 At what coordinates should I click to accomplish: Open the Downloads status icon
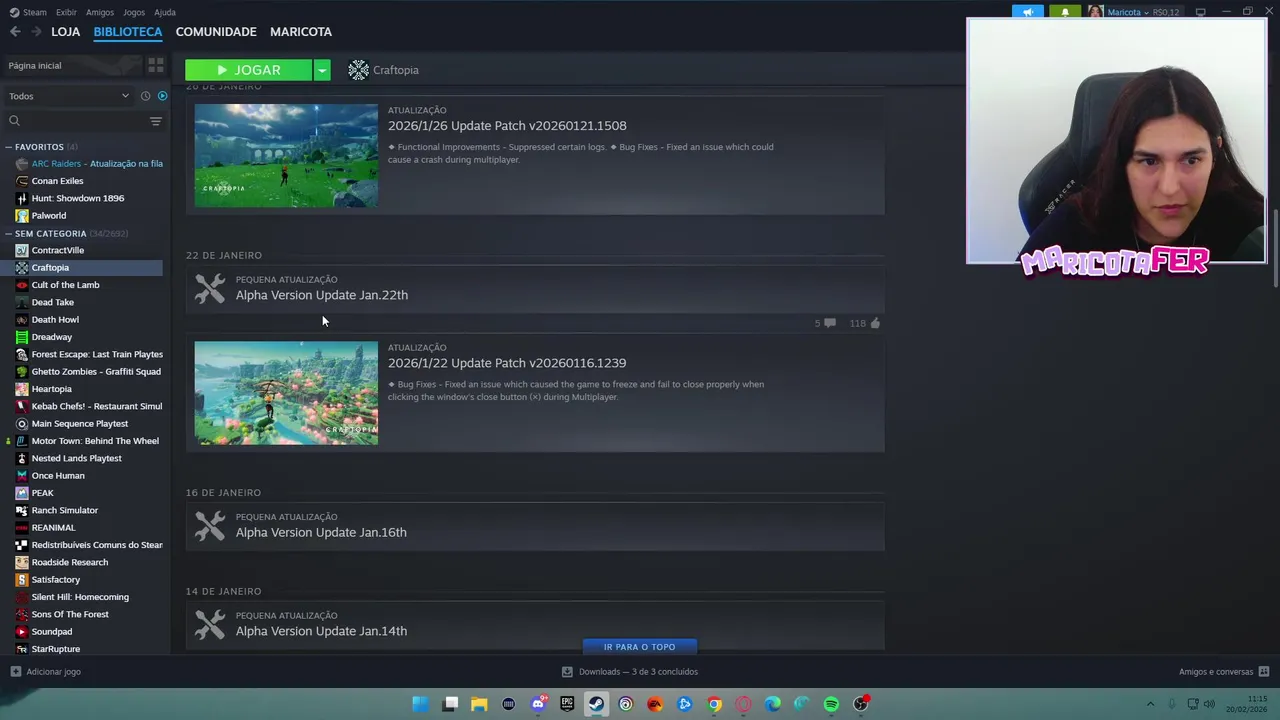[x=567, y=672]
